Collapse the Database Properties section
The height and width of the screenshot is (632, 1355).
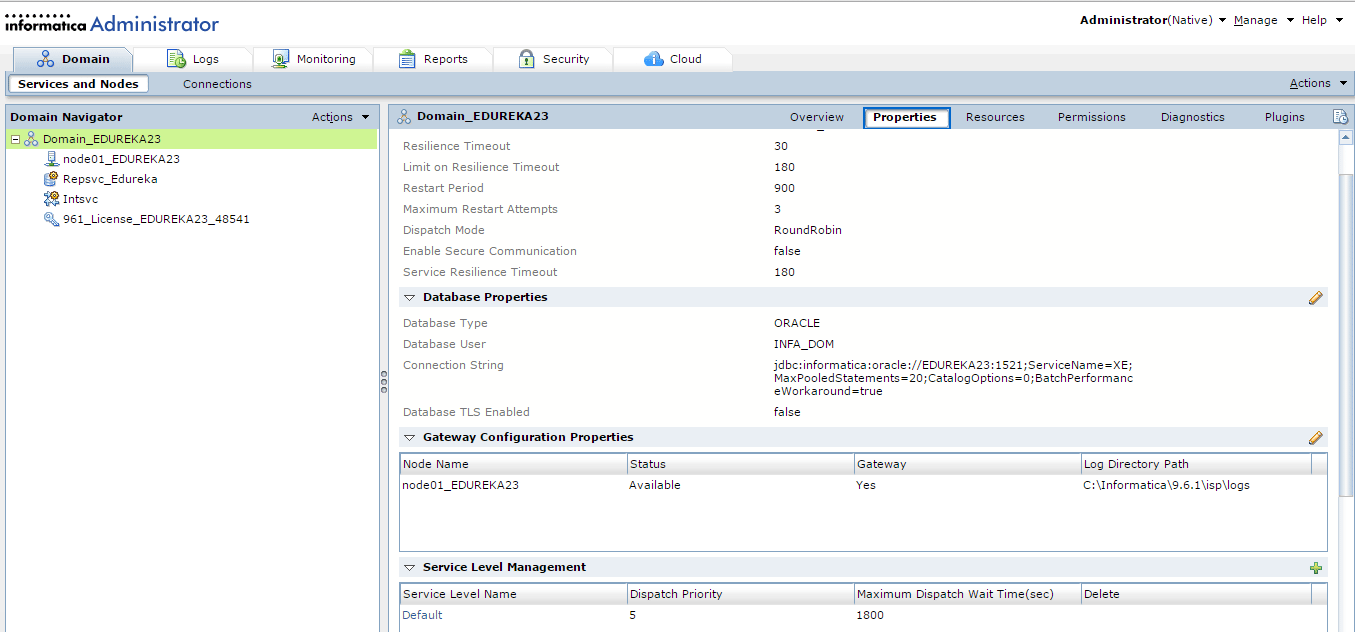(x=409, y=298)
